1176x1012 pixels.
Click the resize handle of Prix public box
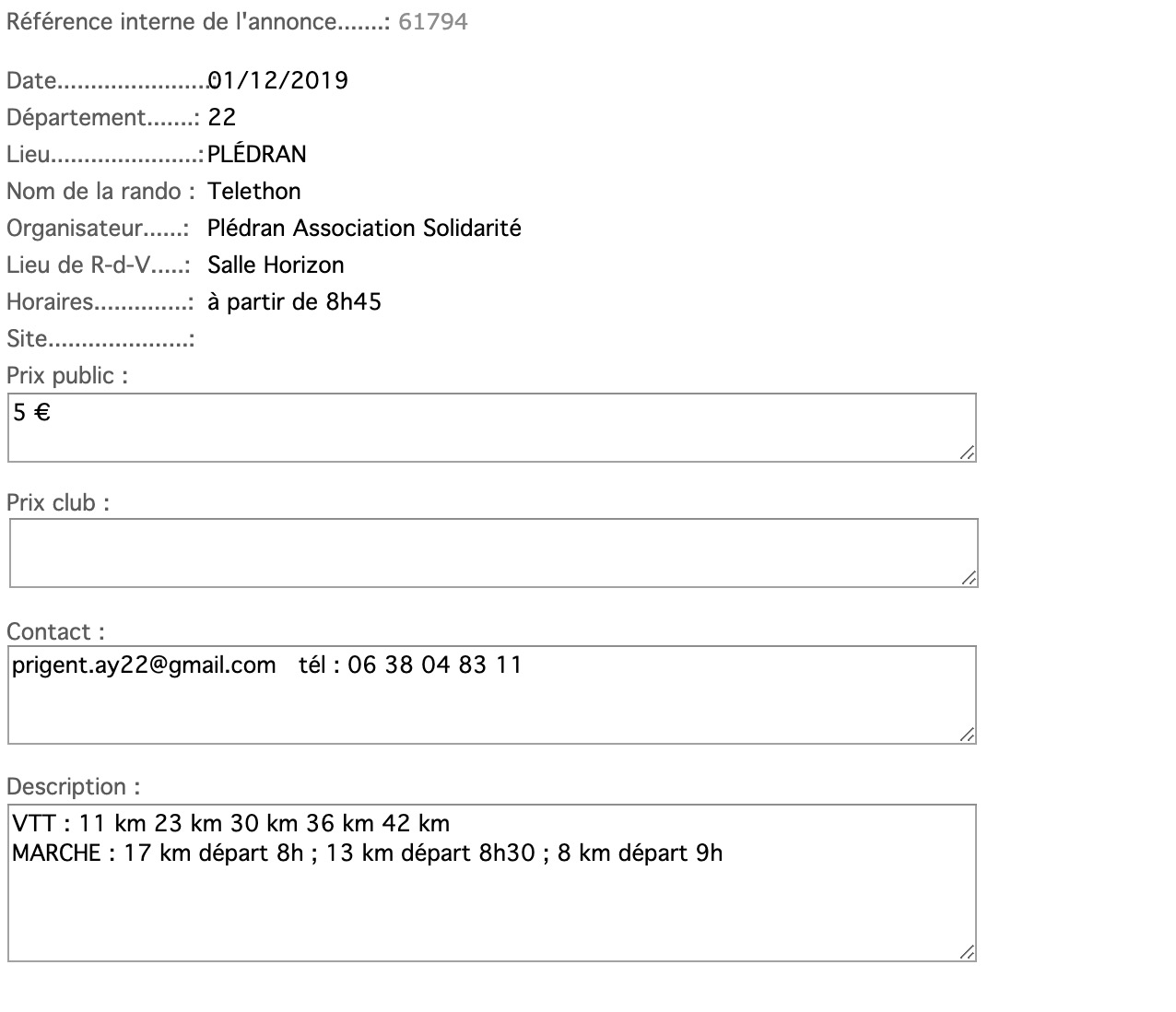click(967, 453)
